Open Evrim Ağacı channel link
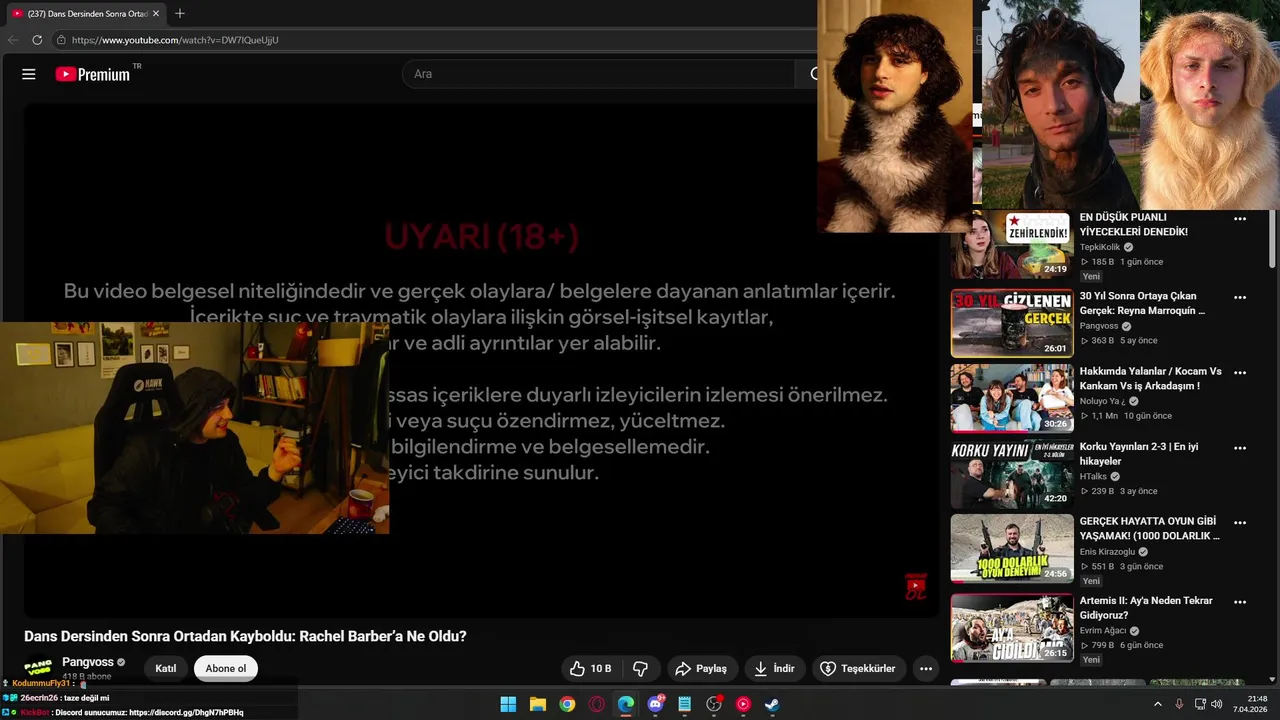1280x720 pixels. (1103, 631)
